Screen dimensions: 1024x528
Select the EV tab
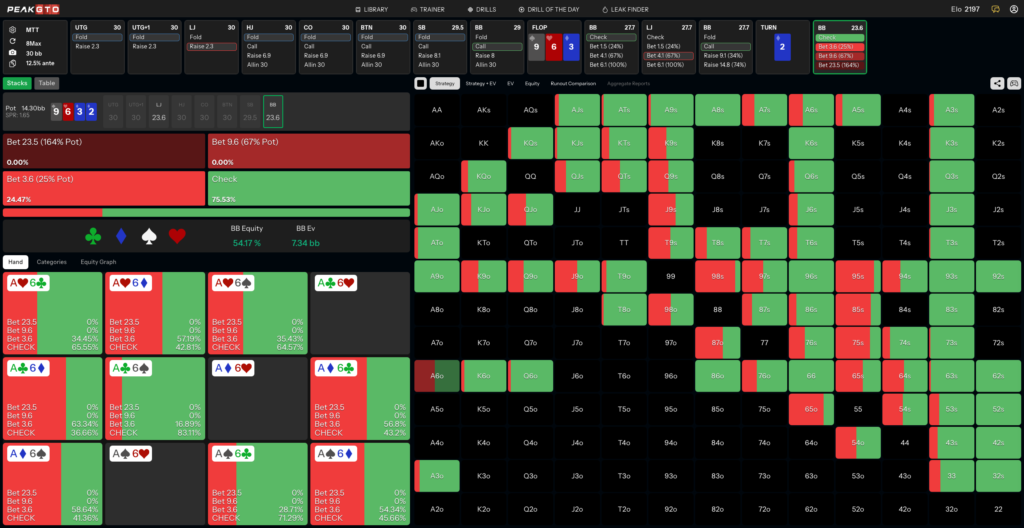point(511,83)
